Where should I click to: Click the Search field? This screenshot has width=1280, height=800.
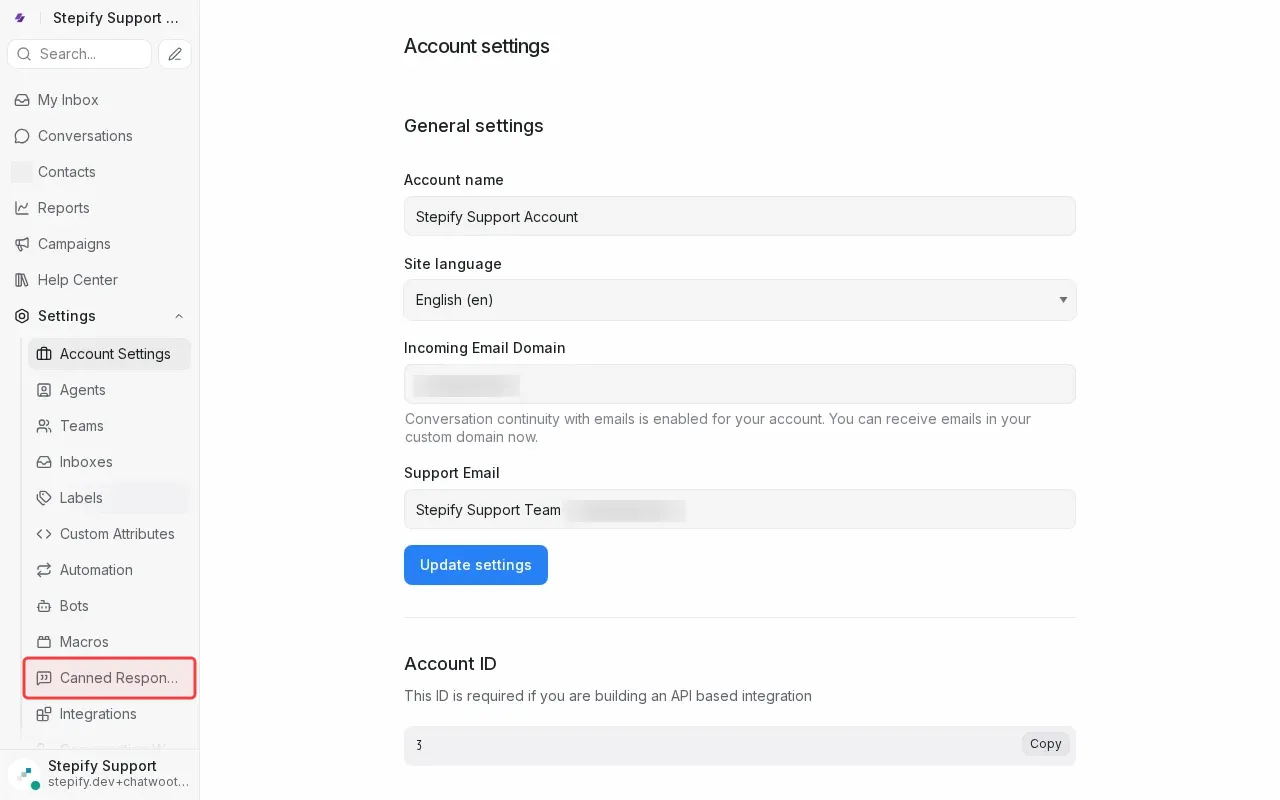pyautogui.click(x=79, y=54)
